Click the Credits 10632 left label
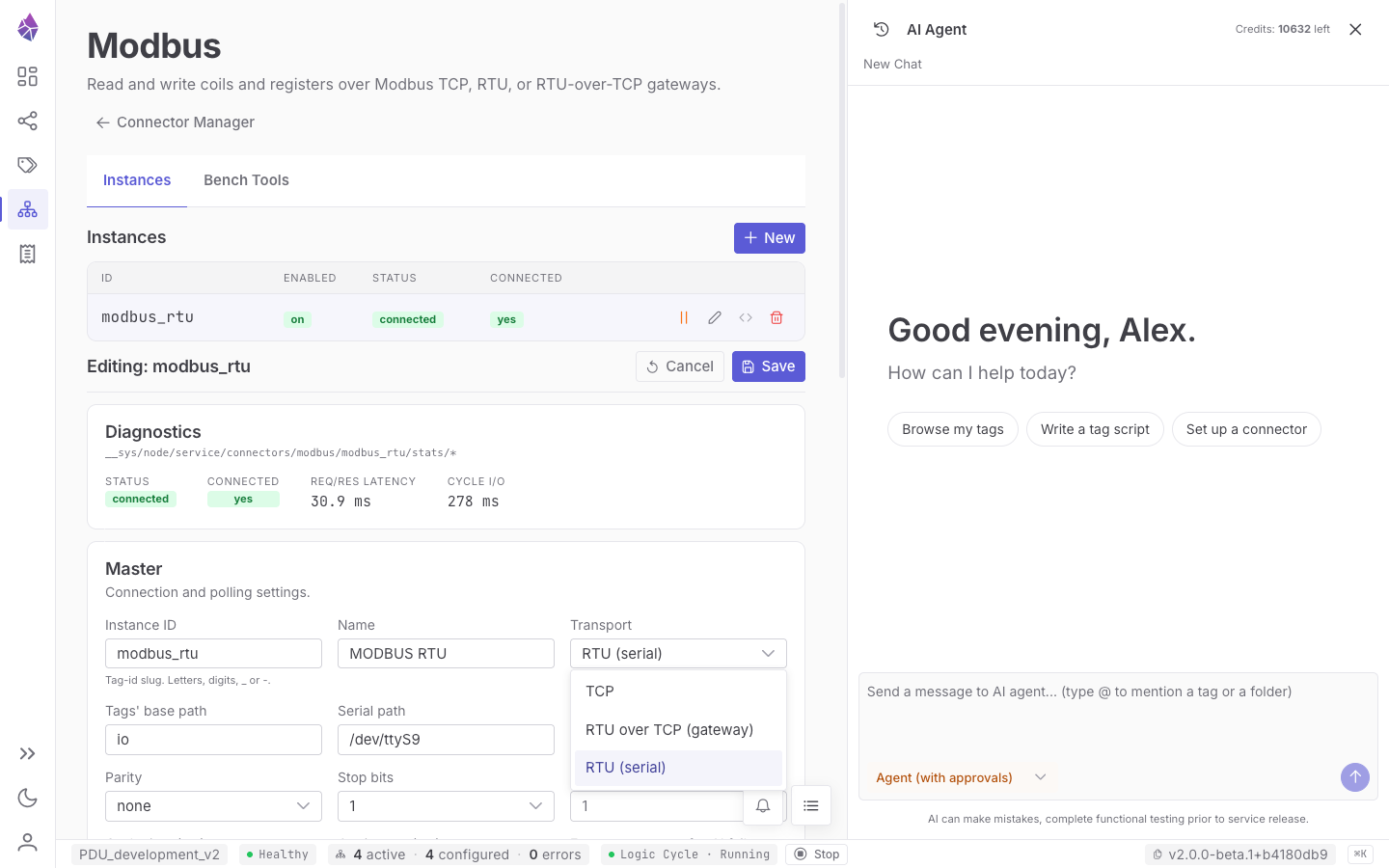Viewport: 1389px width, 868px height. 1282,29
